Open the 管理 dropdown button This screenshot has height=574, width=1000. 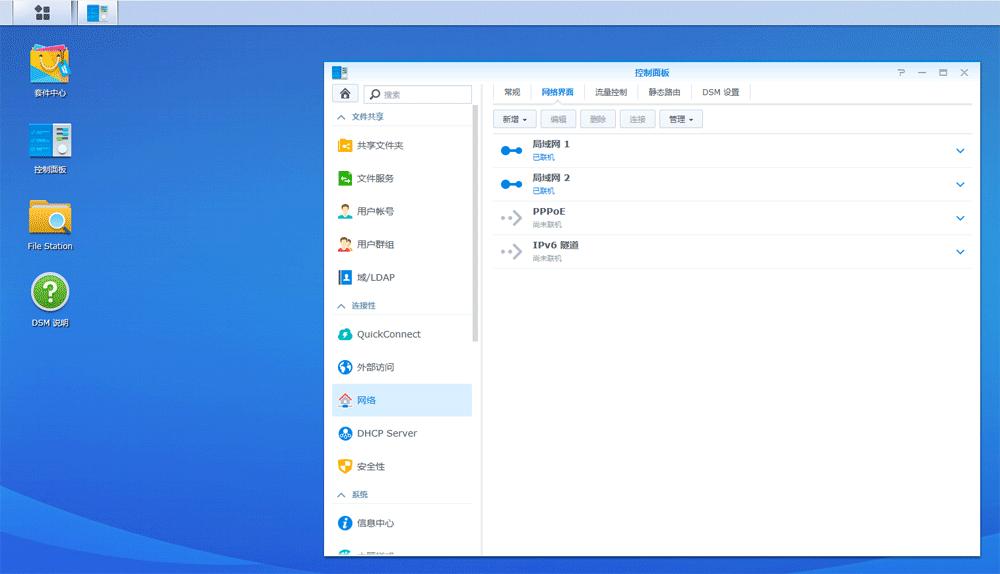(682, 119)
